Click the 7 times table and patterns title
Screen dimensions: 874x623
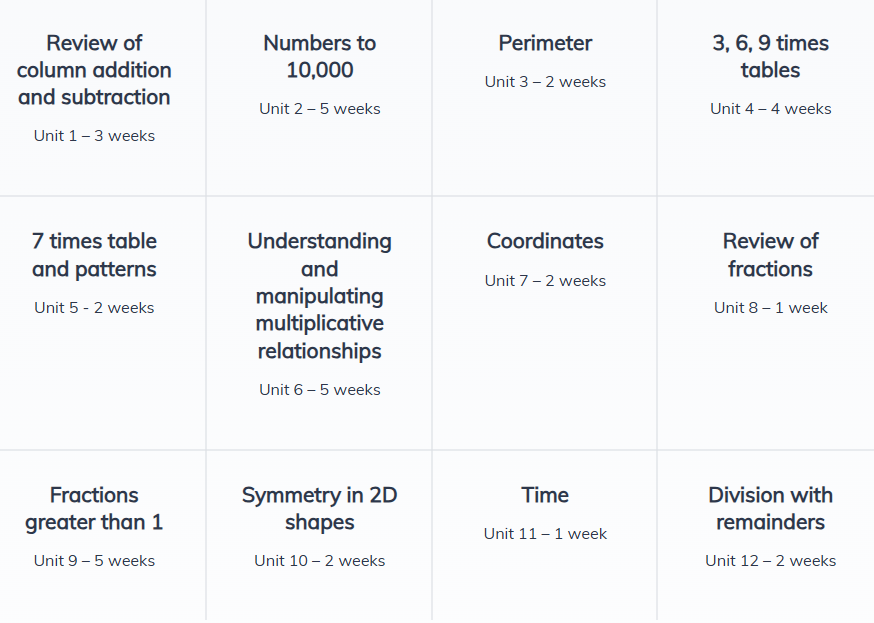tap(94, 255)
